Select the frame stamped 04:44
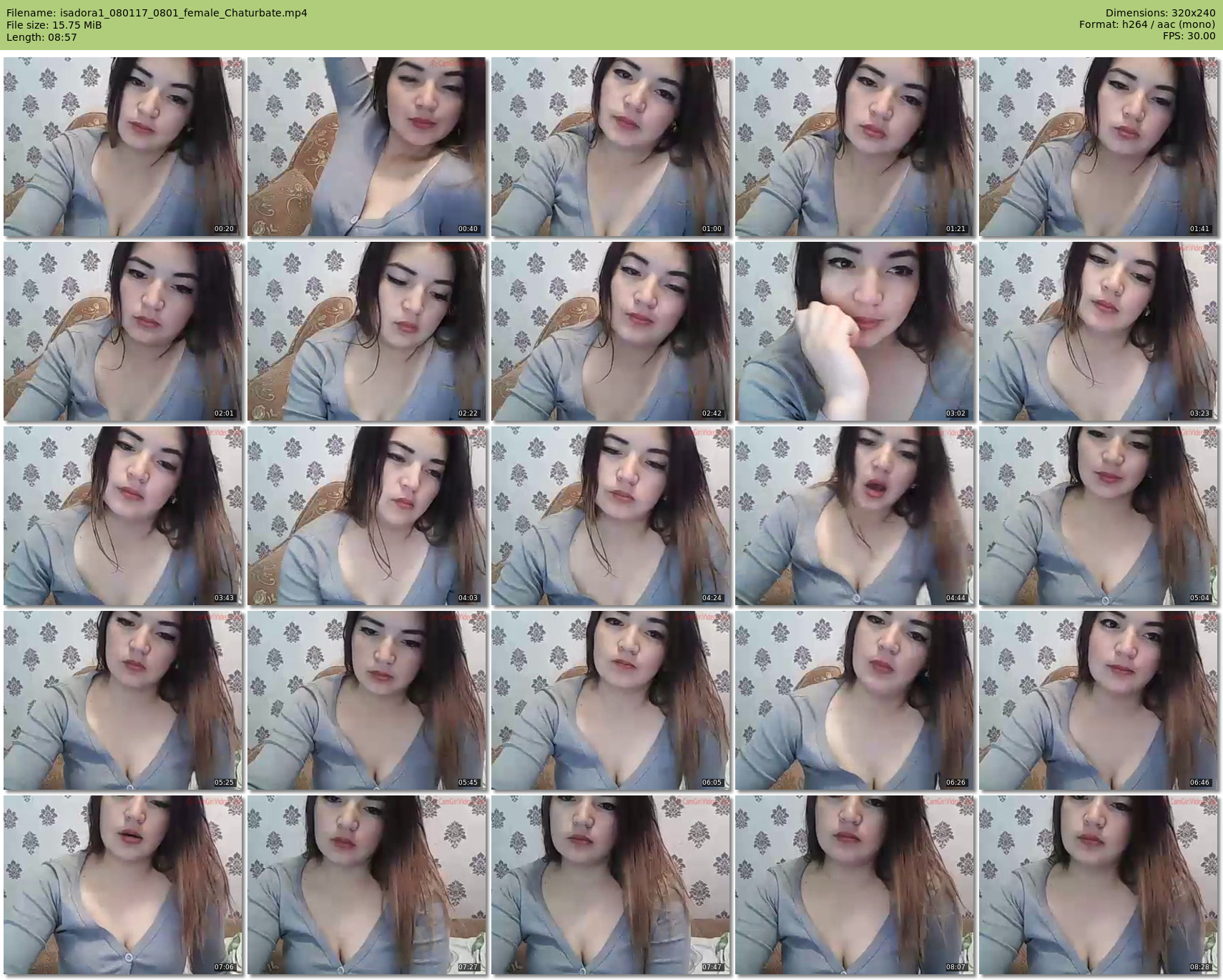Viewport: 1223px width, 980px height. coord(855,516)
